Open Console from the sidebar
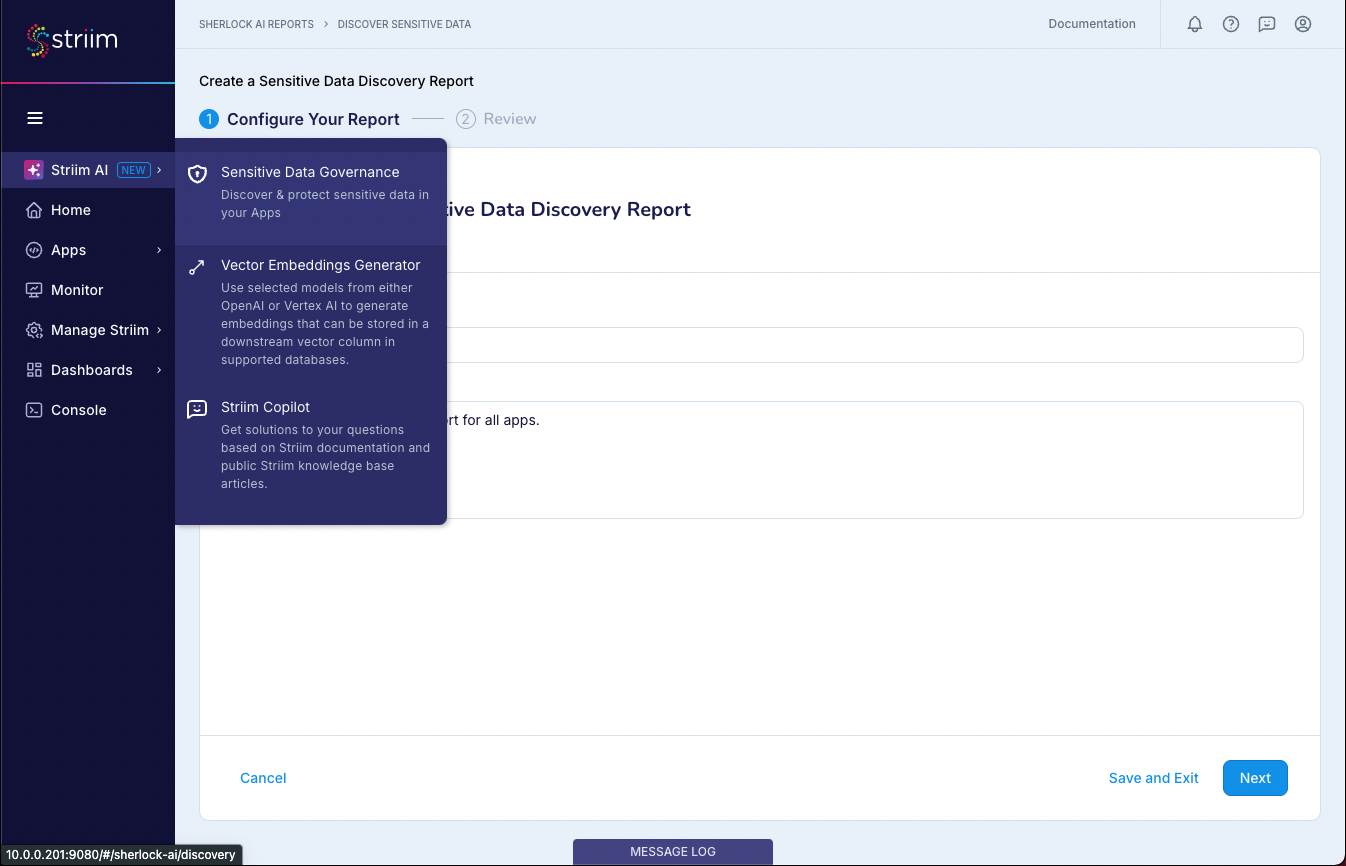1346x866 pixels. coord(78,410)
